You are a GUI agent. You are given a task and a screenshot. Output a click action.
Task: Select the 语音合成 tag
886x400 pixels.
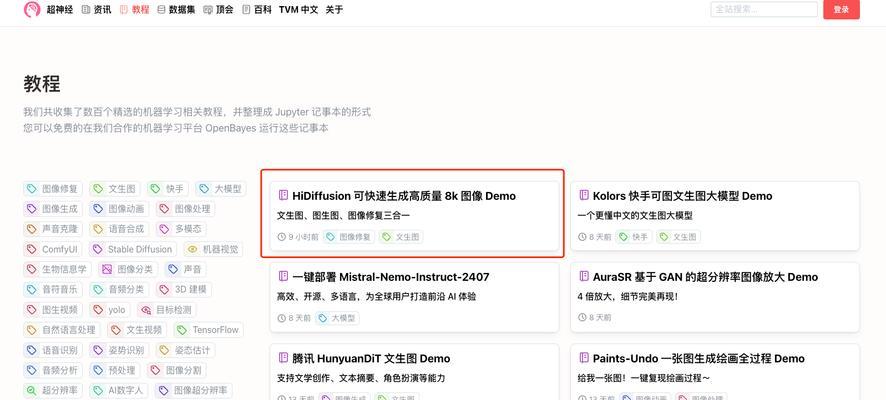pyautogui.click(x=119, y=229)
